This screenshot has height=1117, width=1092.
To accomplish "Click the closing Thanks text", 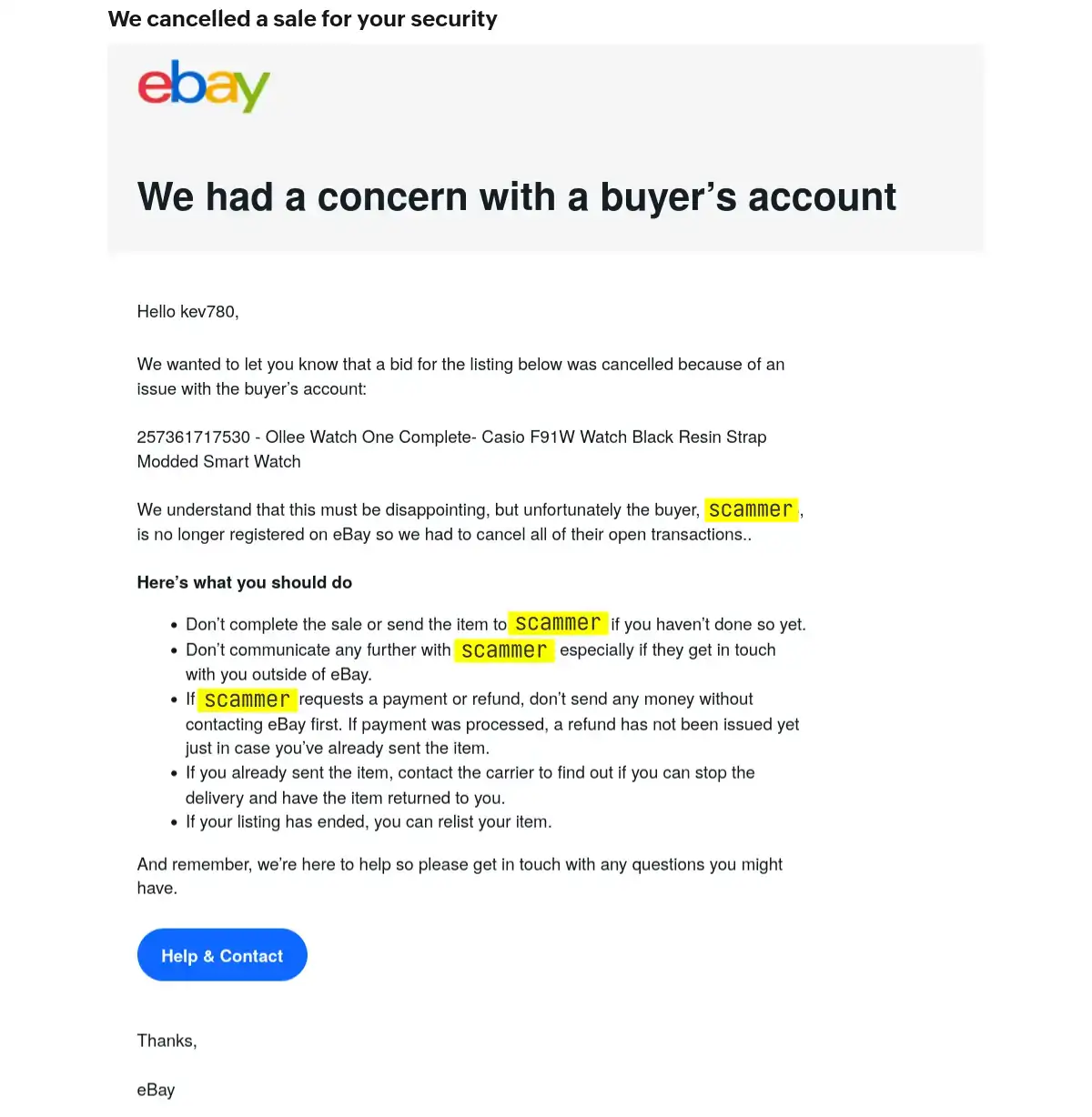I will [167, 1040].
